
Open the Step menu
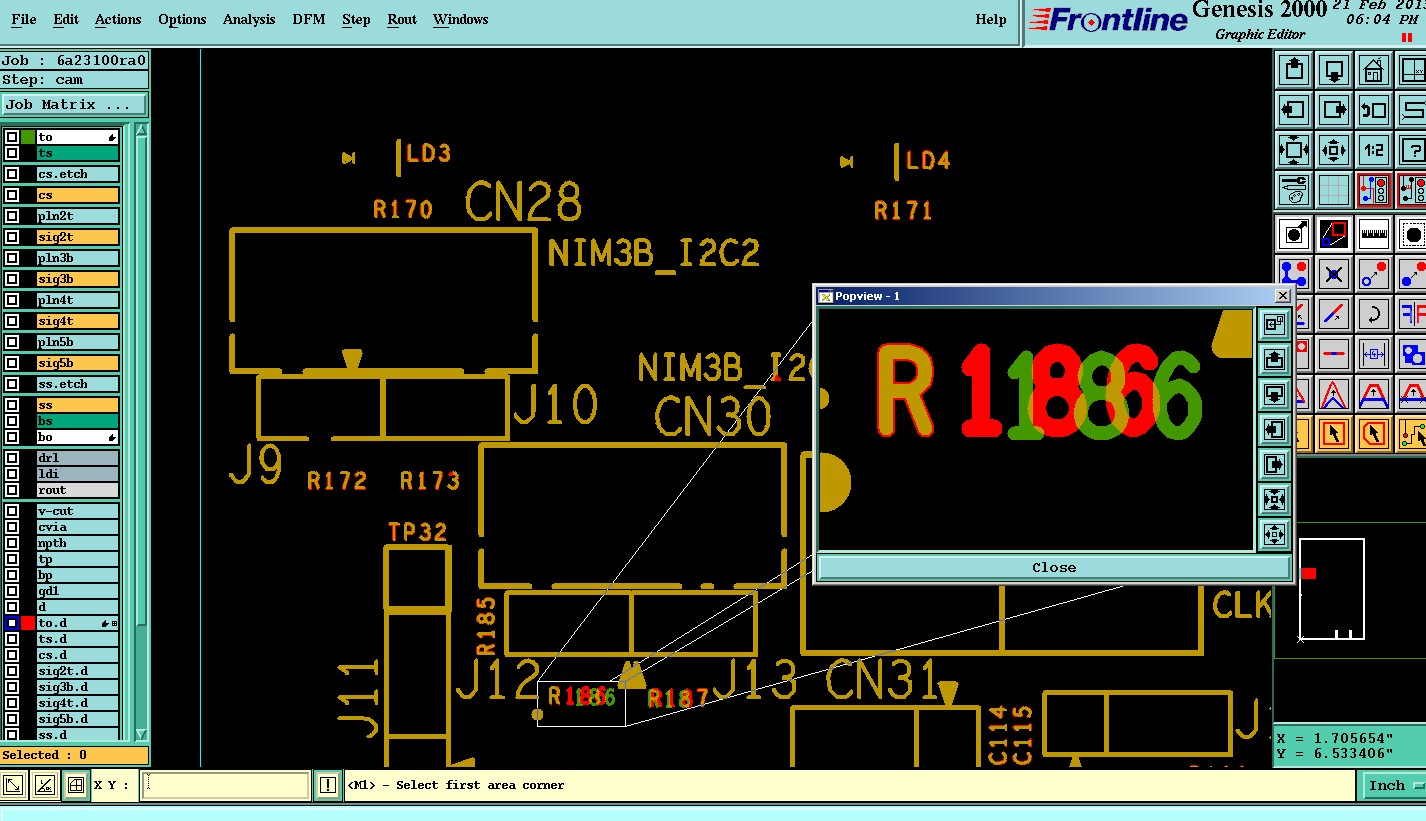(x=356, y=19)
